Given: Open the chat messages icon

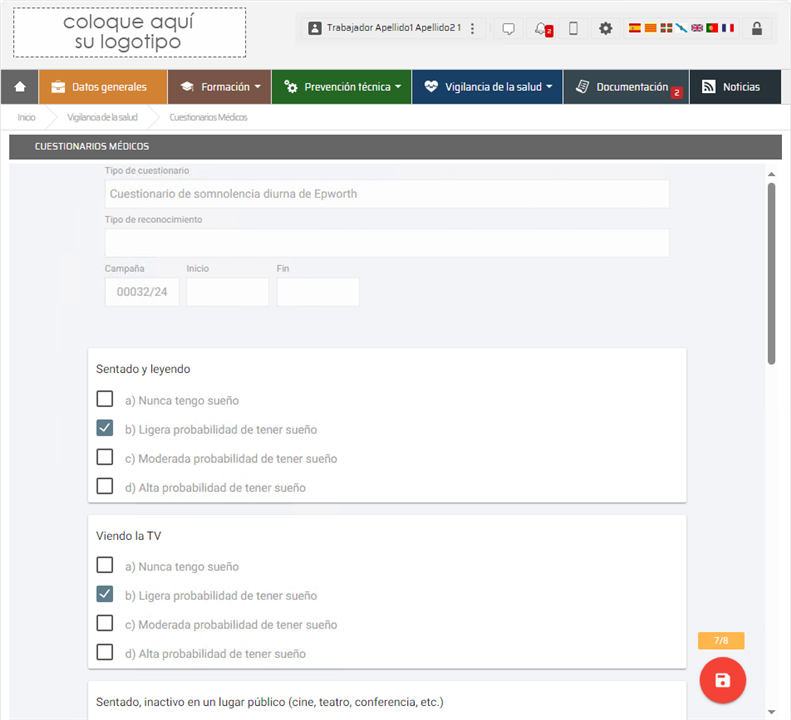Looking at the screenshot, I should [x=508, y=29].
